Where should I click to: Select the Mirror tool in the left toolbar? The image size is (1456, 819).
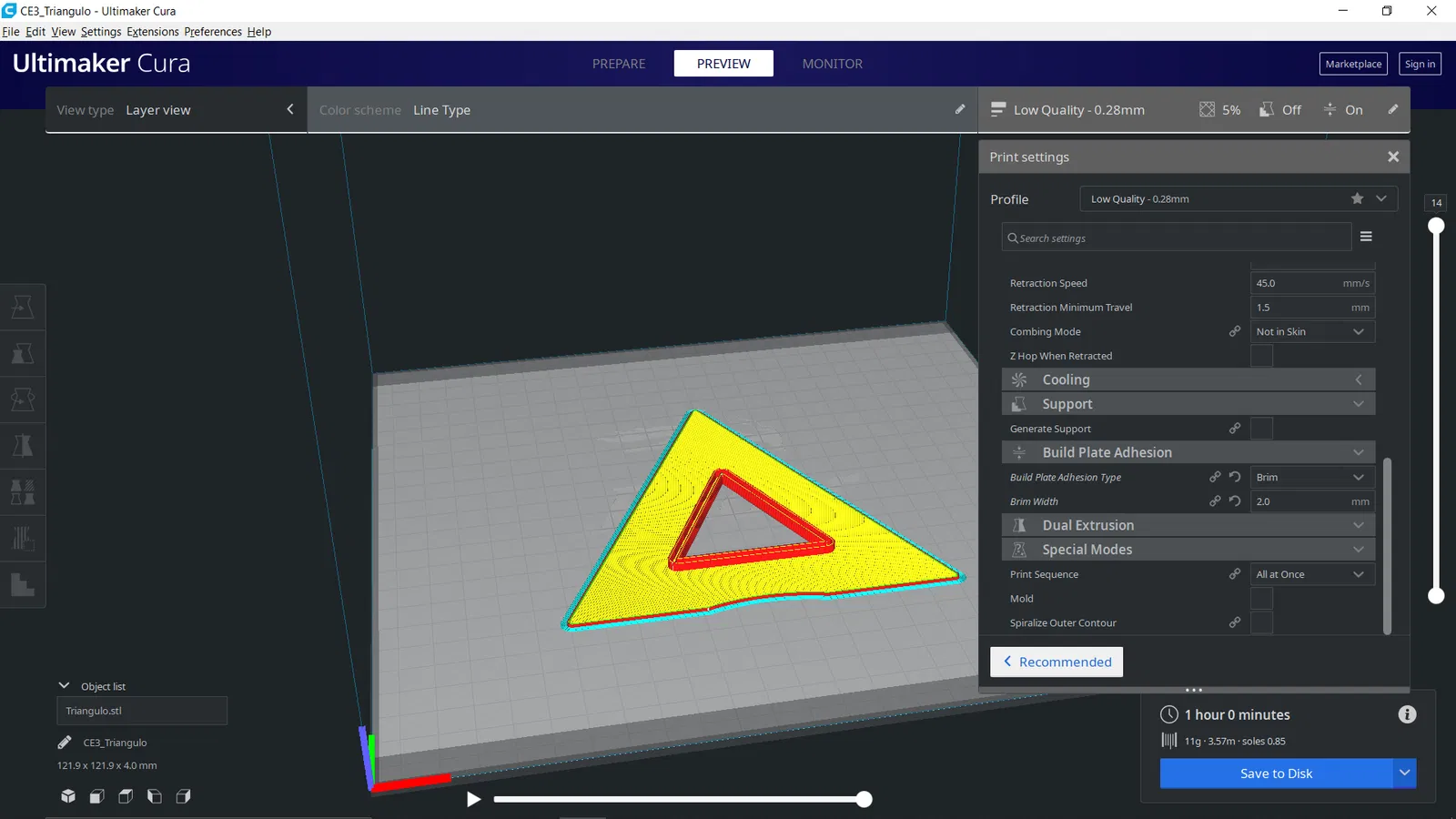coord(23,446)
